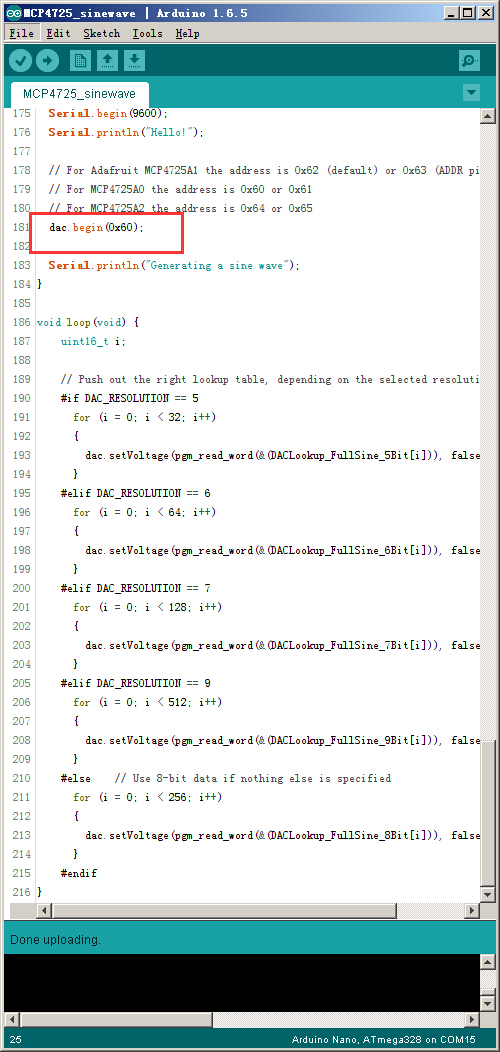Image resolution: width=500 pixels, height=1052 pixels.
Task: Open the Help menu
Action: [x=187, y=33]
